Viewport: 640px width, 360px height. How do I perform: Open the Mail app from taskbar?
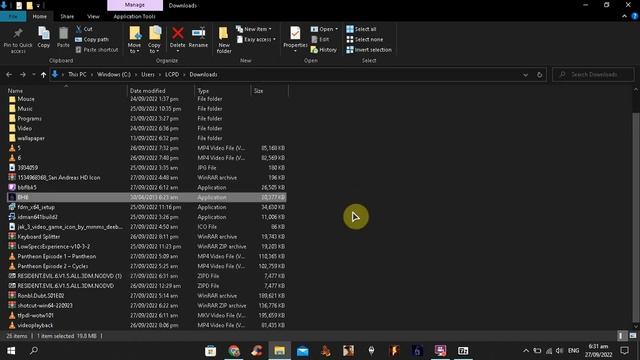pyautogui.click(x=302, y=351)
